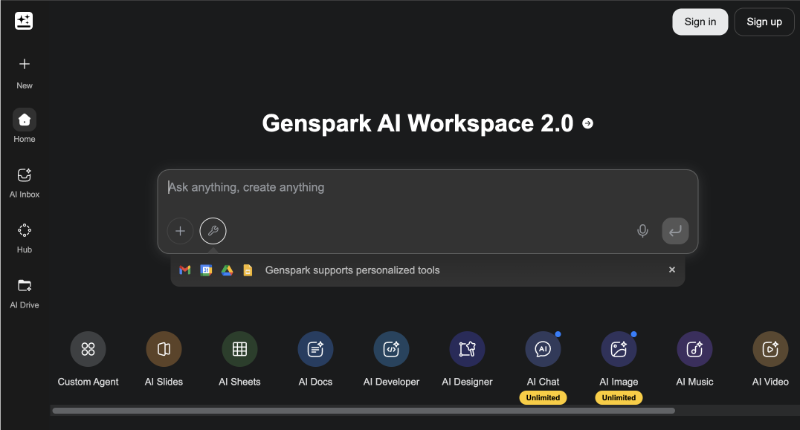The width and height of the screenshot is (800, 430).
Task: Click the Sign up button
Action: [764, 22]
